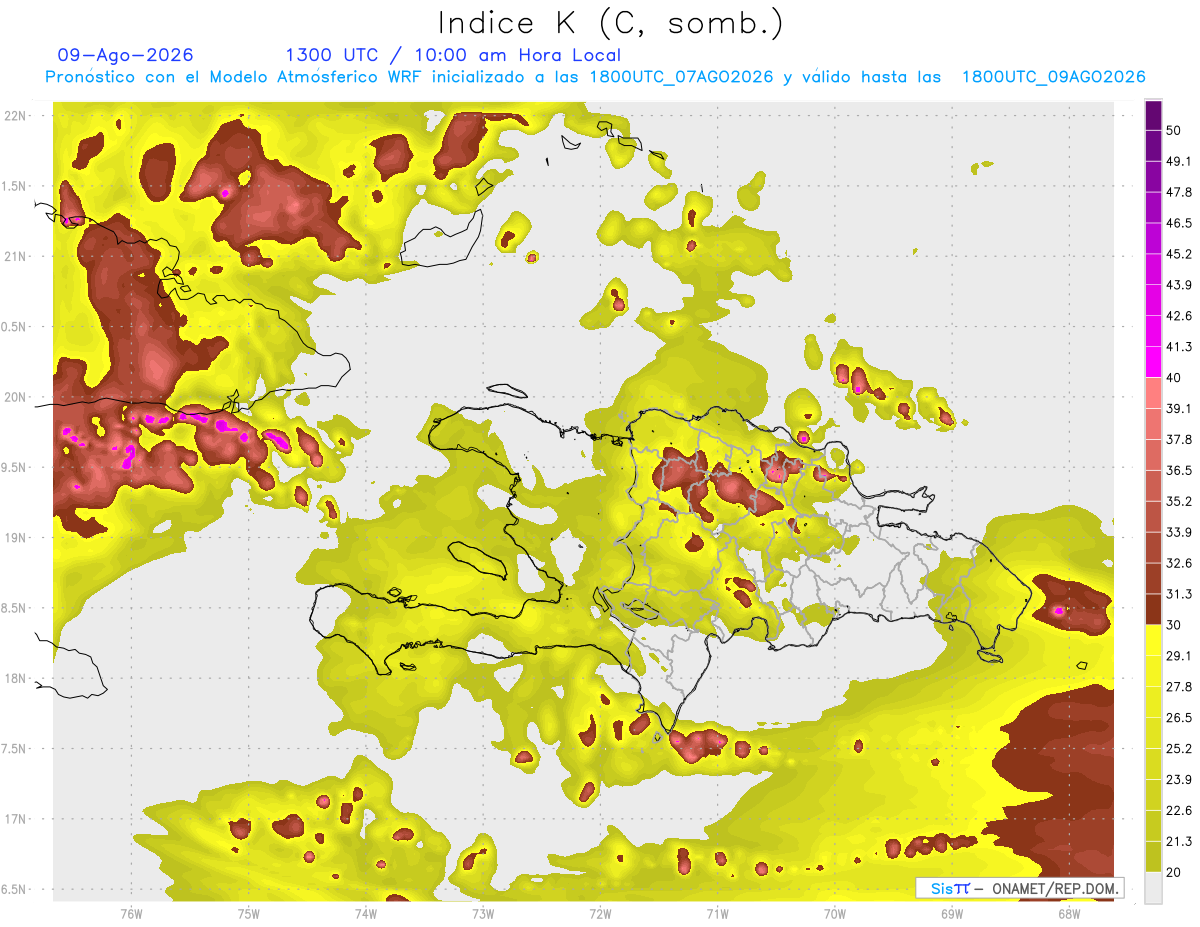Click the '75W' longitude label
The height and width of the screenshot is (927, 1200).
click(249, 913)
